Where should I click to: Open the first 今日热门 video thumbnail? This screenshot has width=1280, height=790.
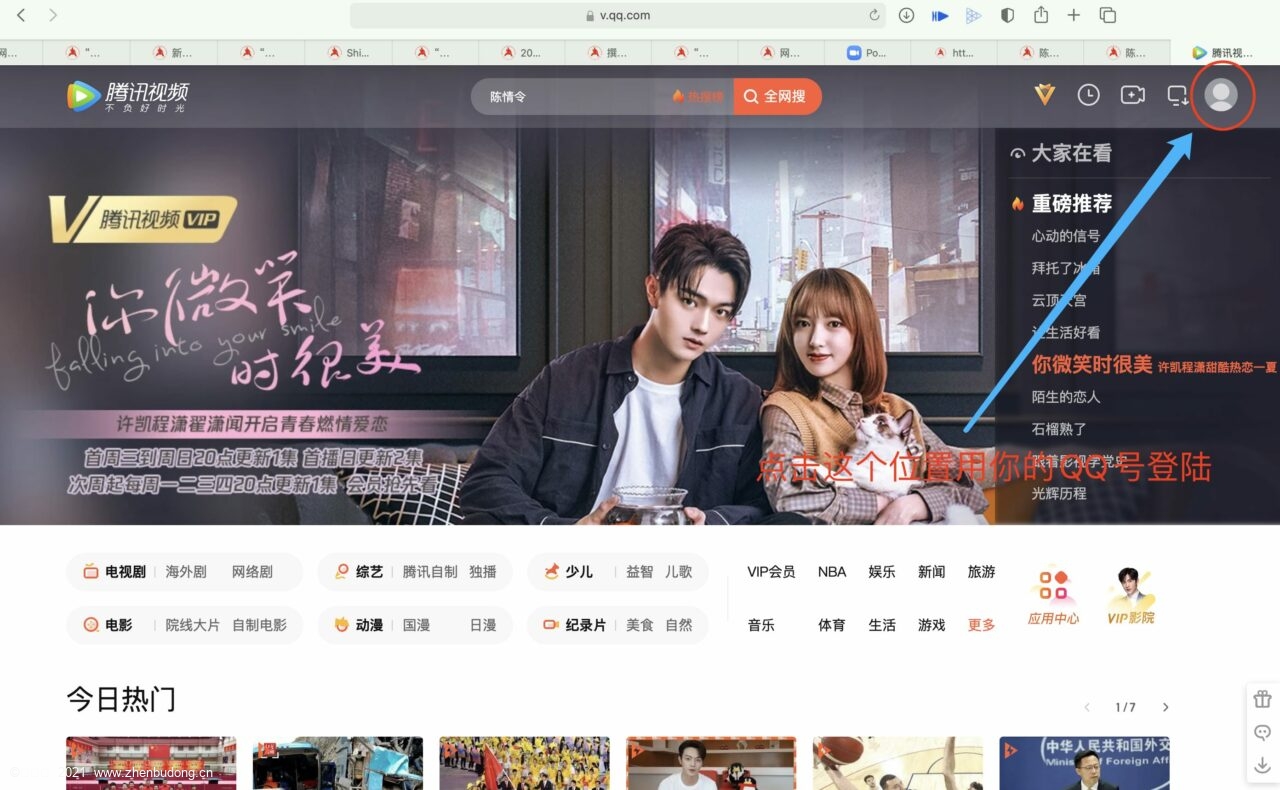[151, 763]
